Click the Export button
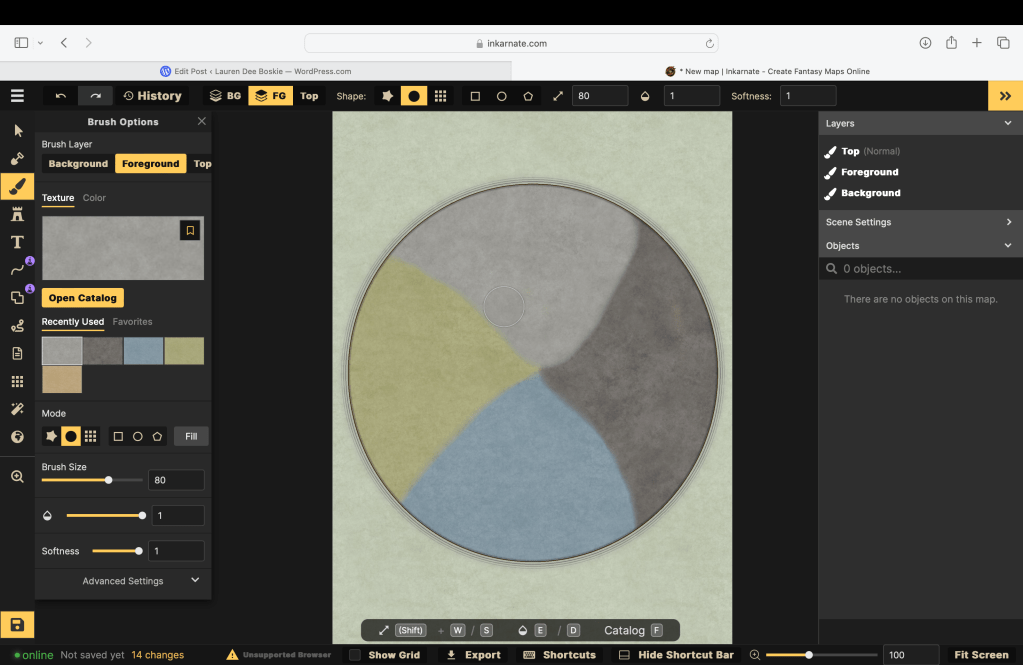The height and width of the screenshot is (665, 1023). [x=474, y=655]
